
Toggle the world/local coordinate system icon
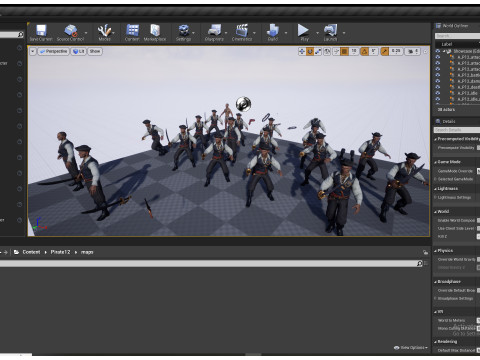pyautogui.click(x=327, y=51)
